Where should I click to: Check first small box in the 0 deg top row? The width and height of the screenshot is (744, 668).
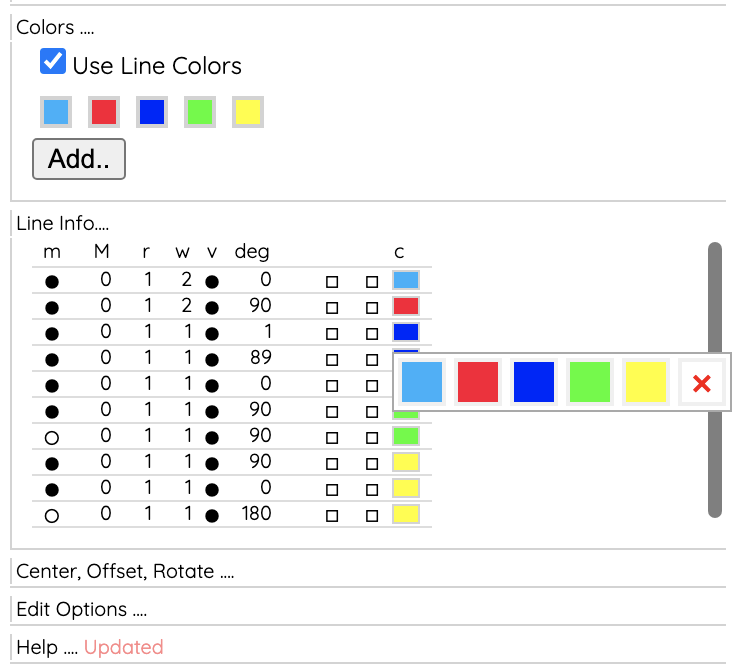click(332, 282)
